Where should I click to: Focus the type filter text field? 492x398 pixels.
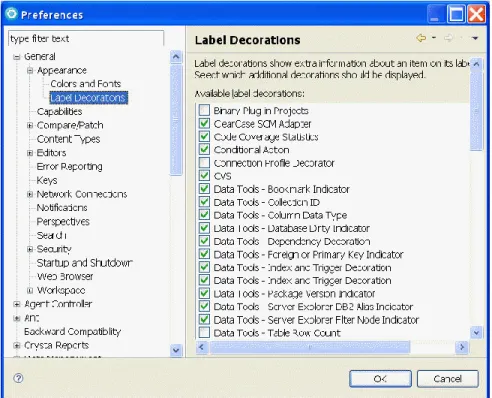pyautogui.click(x=86, y=39)
